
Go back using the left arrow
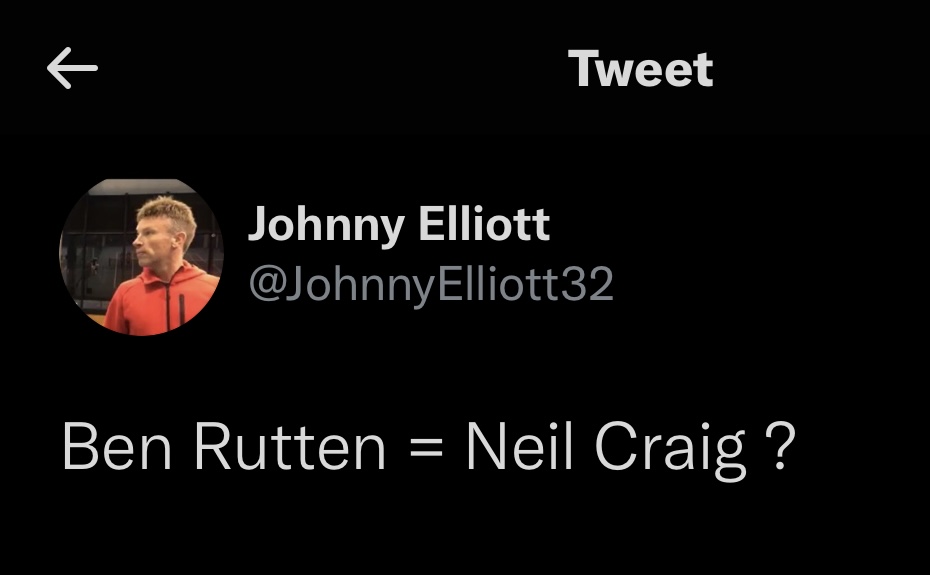(72, 68)
